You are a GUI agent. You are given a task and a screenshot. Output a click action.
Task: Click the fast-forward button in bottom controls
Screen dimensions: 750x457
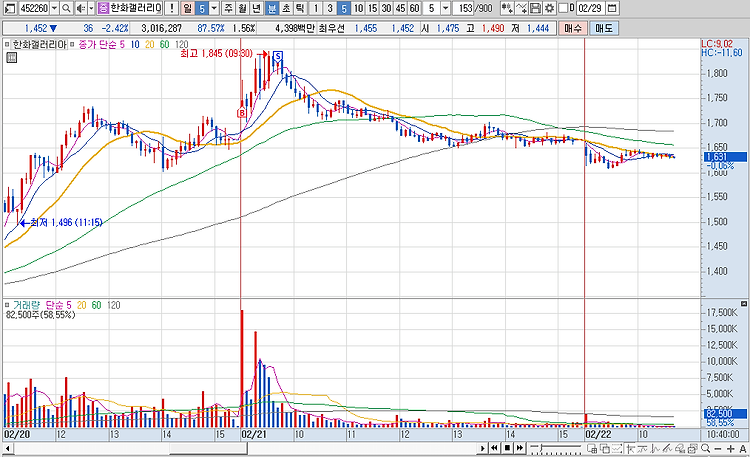click(520, 448)
